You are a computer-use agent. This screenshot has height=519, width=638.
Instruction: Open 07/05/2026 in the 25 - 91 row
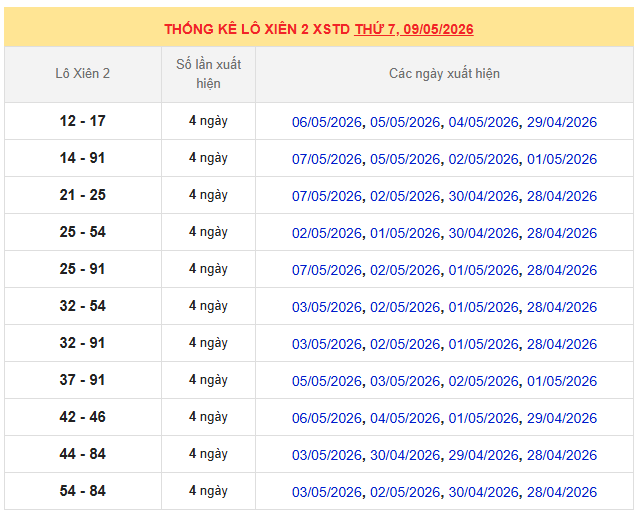point(327,270)
